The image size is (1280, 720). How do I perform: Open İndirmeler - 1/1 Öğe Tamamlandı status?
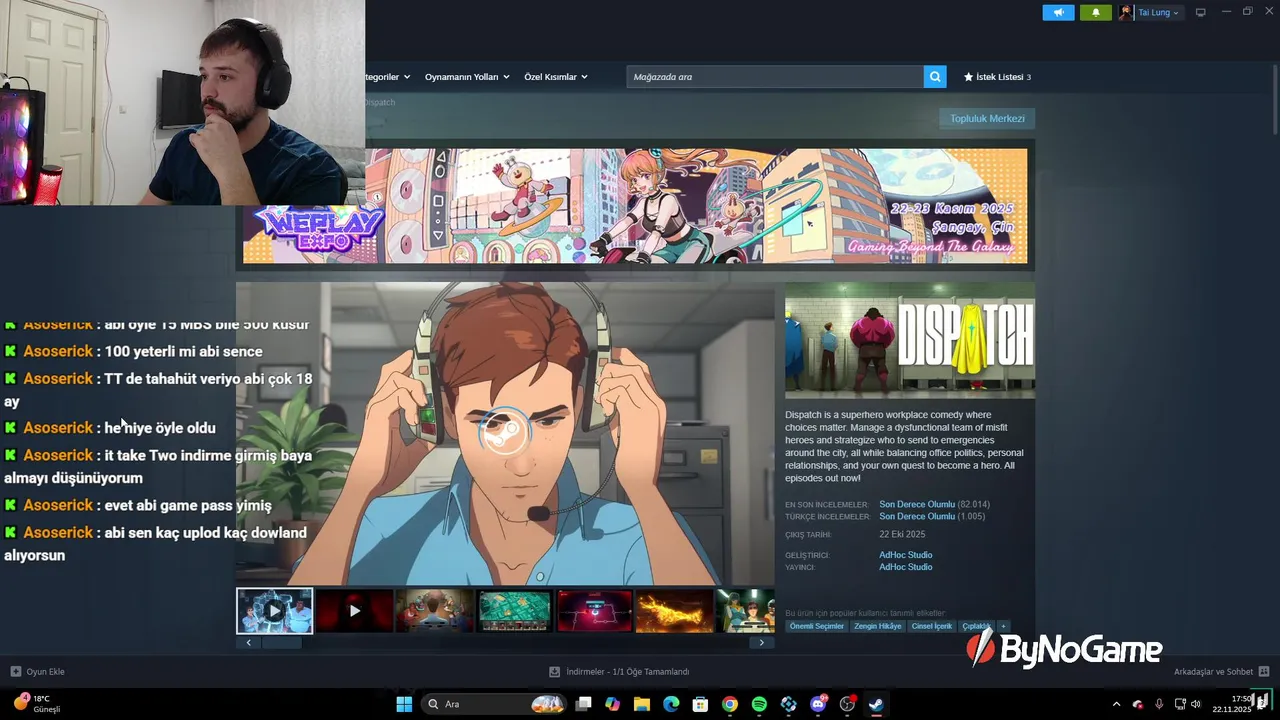[x=628, y=672]
